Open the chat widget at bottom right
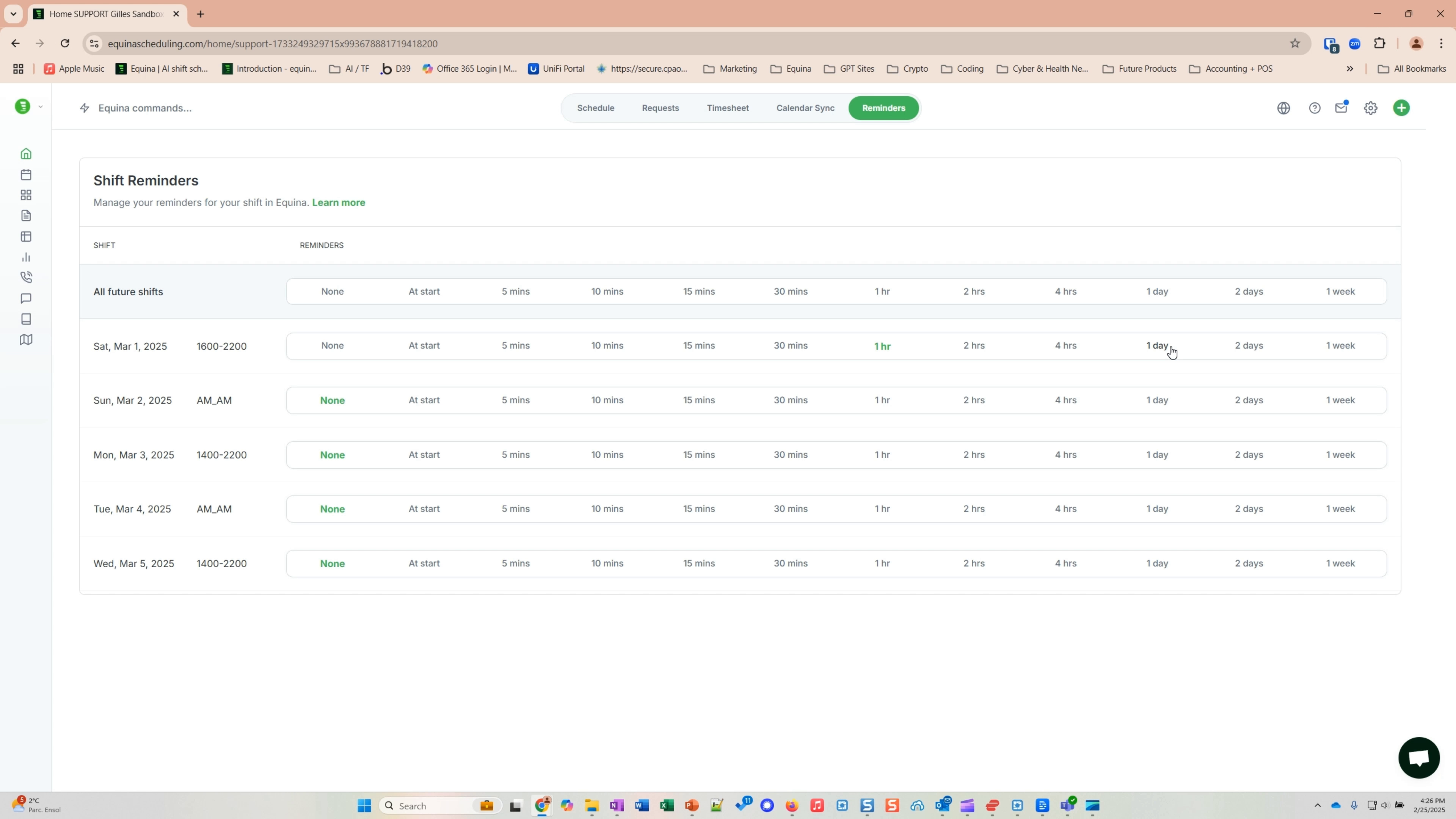 [x=1419, y=758]
